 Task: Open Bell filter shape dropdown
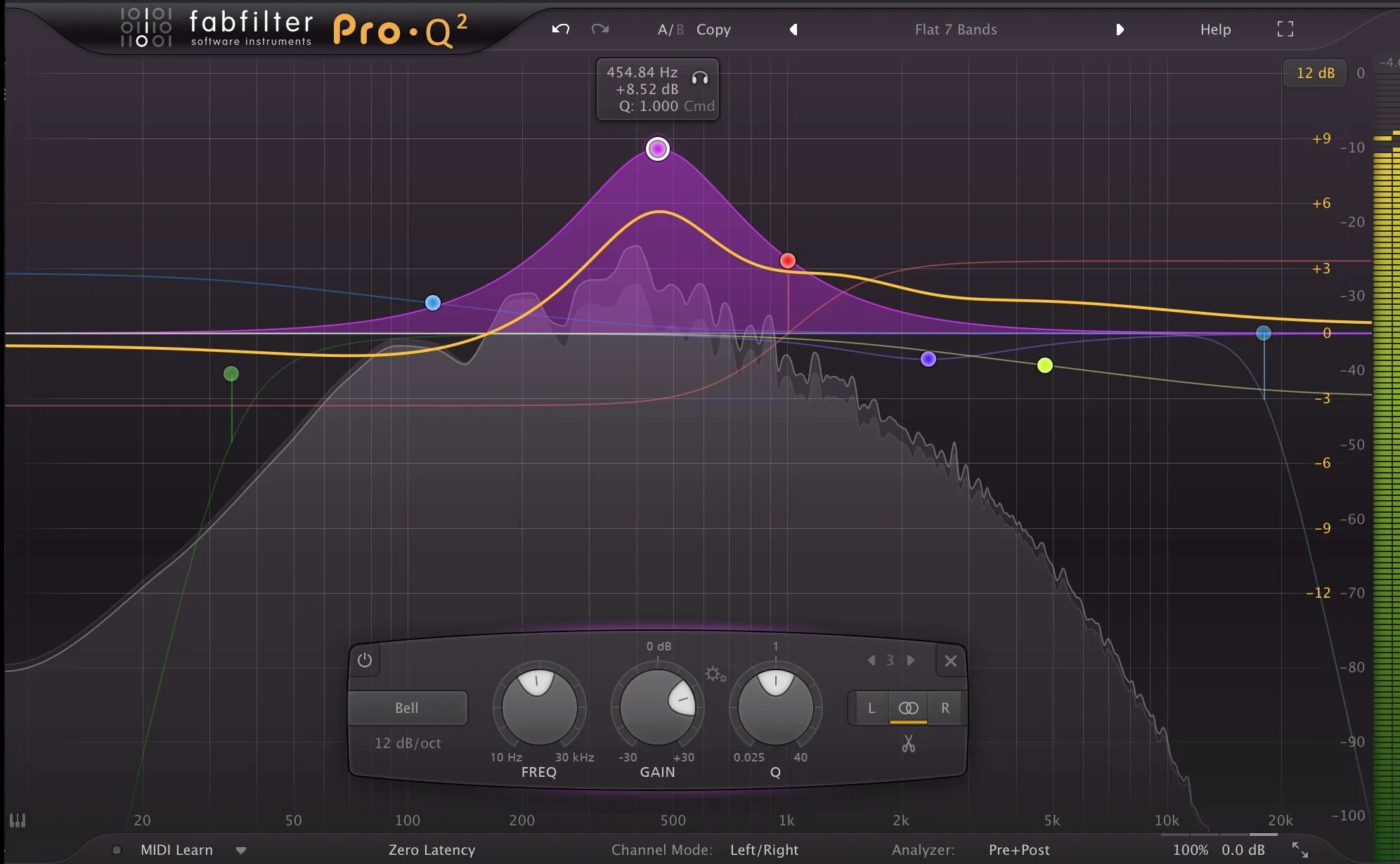tap(407, 708)
